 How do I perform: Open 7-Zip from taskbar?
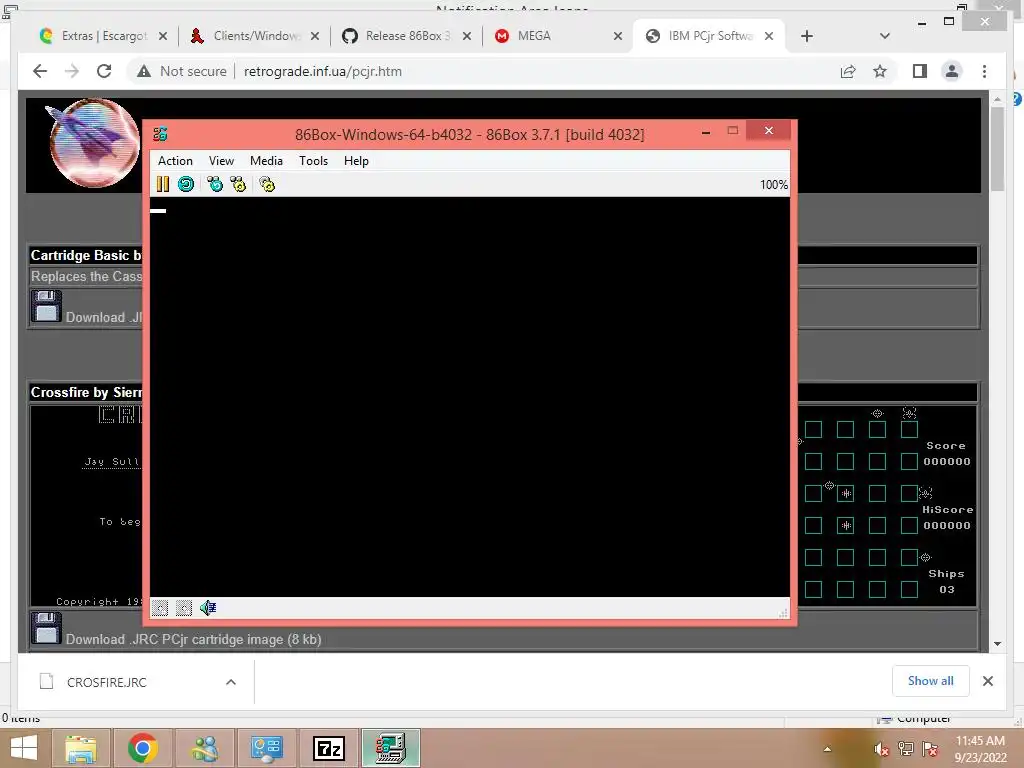pyautogui.click(x=328, y=748)
